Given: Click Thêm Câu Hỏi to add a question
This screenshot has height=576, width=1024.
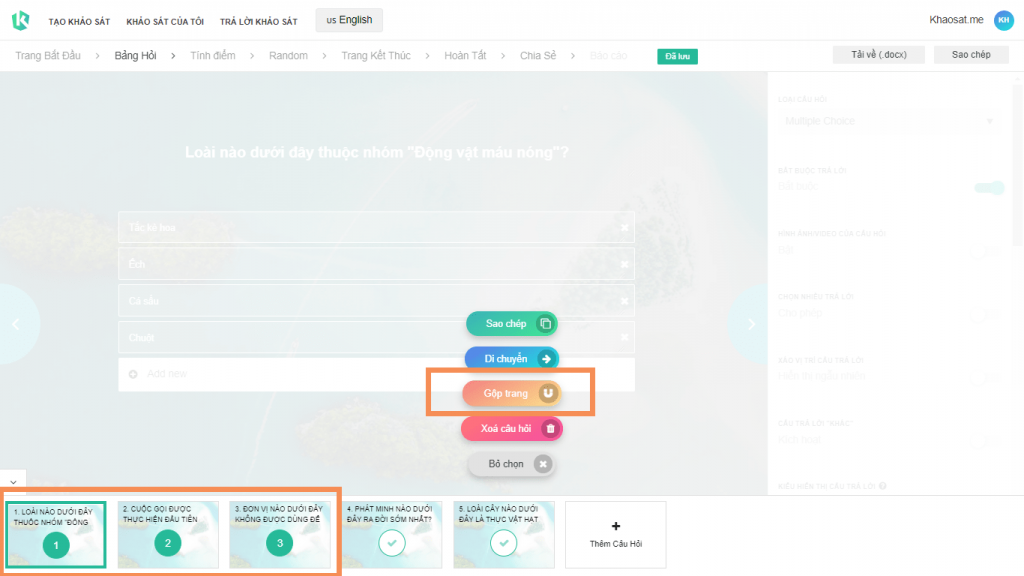Looking at the screenshot, I should click(x=616, y=535).
